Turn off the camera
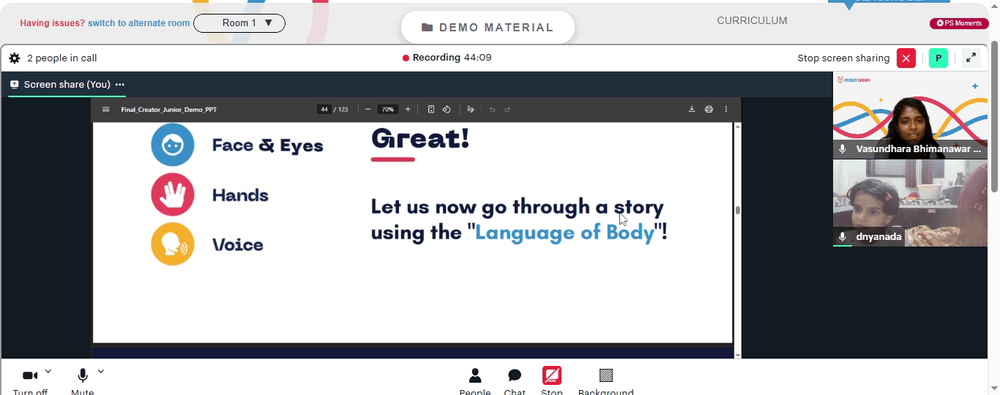This screenshot has height=395, width=1000. point(30,380)
